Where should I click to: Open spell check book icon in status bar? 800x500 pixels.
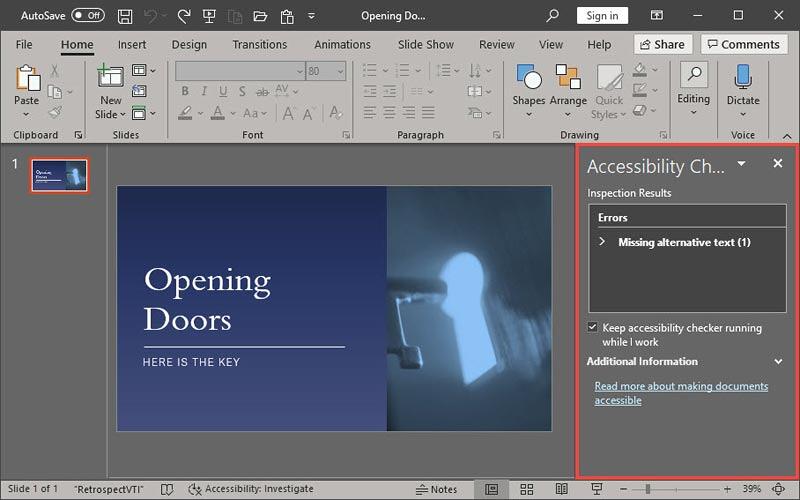click(x=167, y=490)
